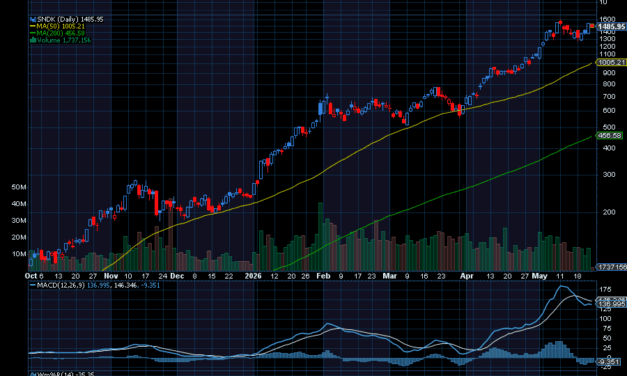Select the SNDK (Daily) 1485.95 legend text
The height and width of the screenshot is (376, 627).
(70, 19)
